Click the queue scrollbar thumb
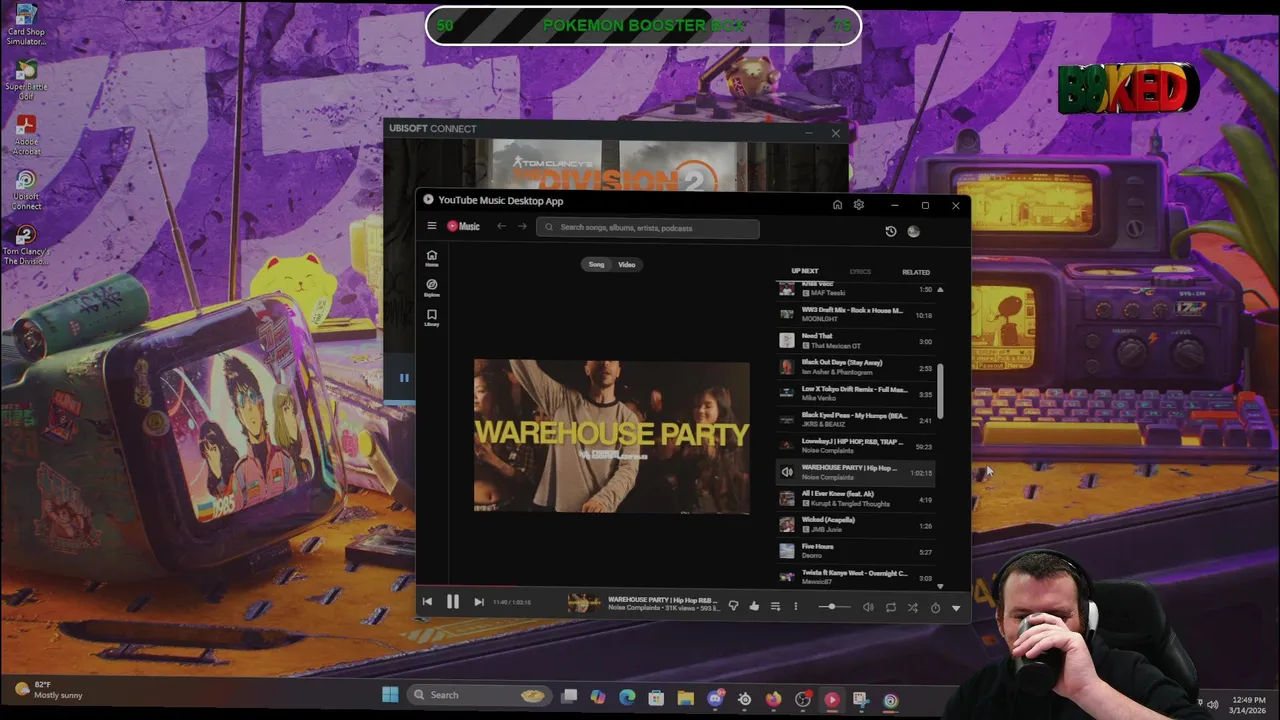 940,392
